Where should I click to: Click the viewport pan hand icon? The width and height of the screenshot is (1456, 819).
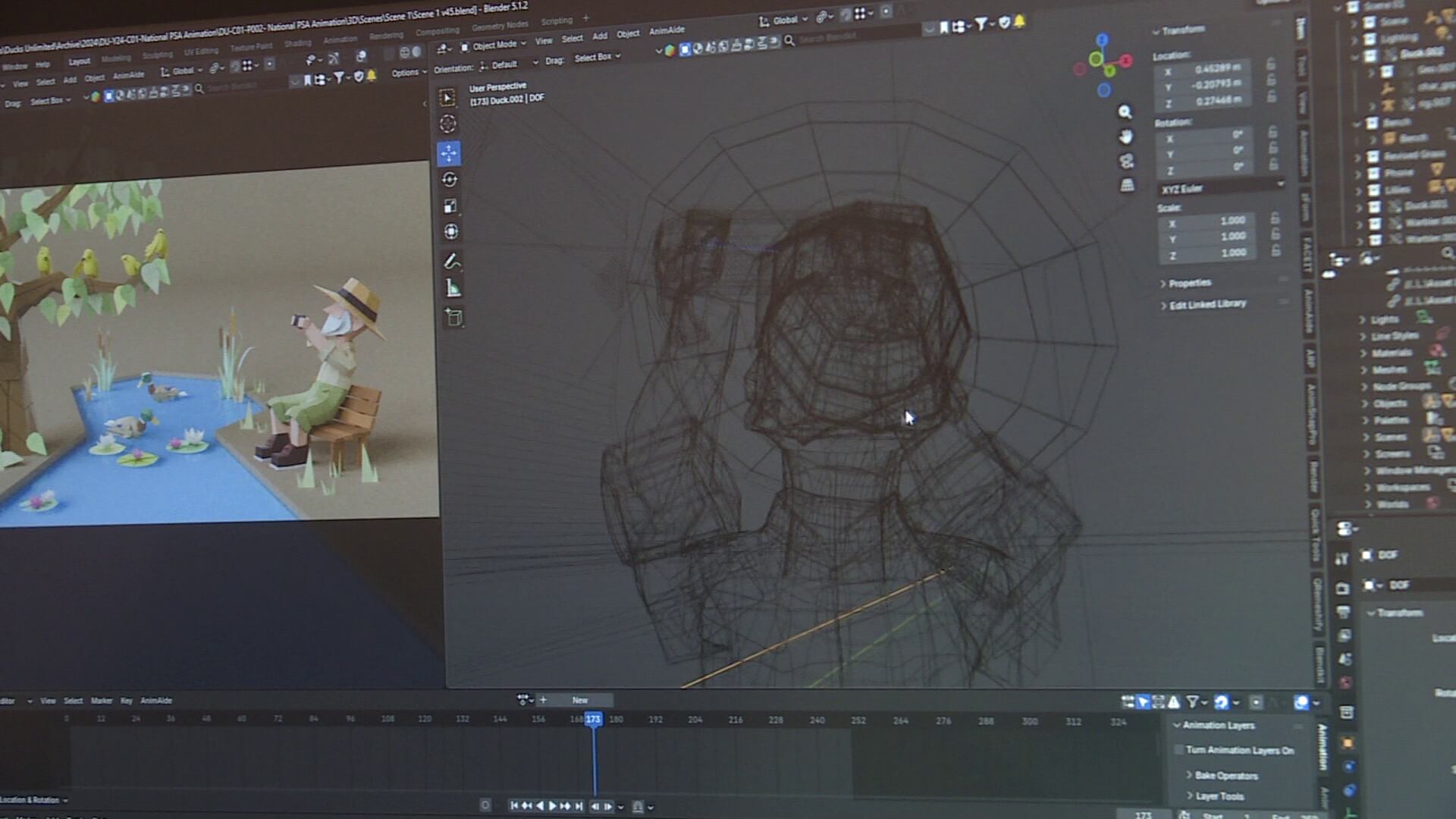1125,136
